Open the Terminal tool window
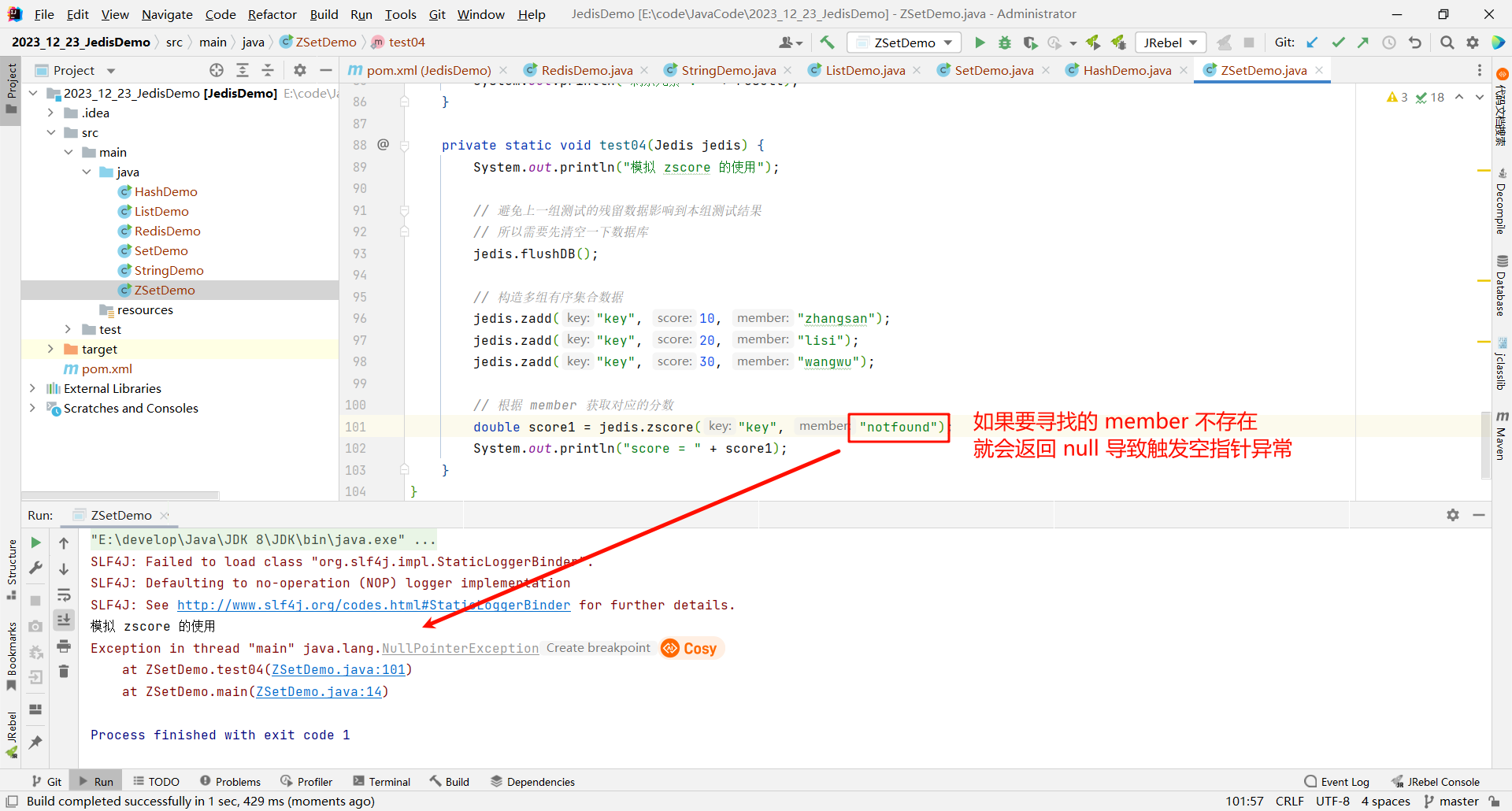The image size is (1512, 811). pyautogui.click(x=382, y=781)
